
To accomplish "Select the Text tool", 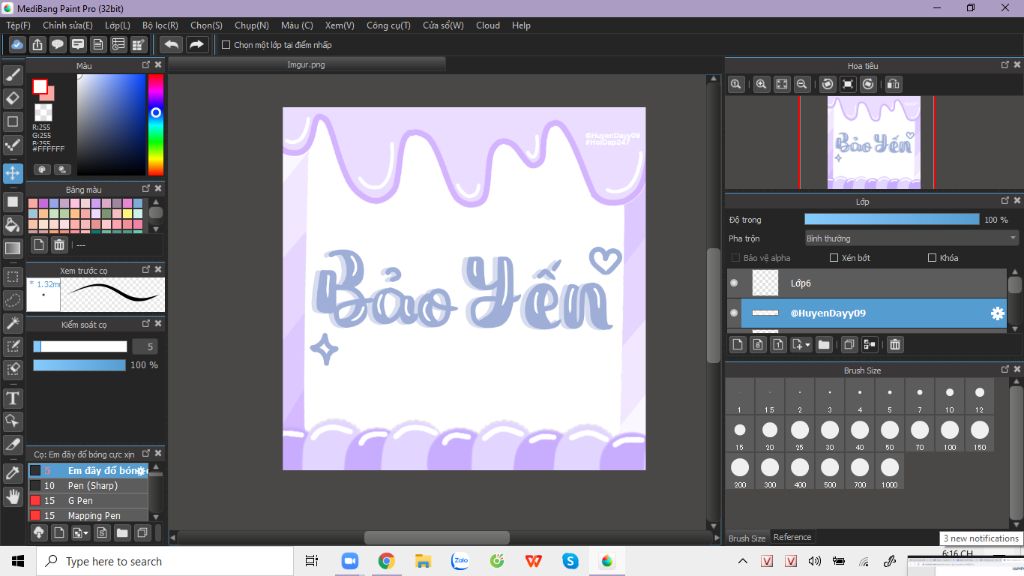I will pyautogui.click(x=12, y=398).
